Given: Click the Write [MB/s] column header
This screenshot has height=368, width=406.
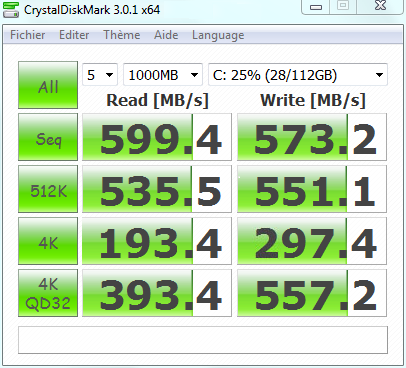Looking at the screenshot, I should (313, 100).
